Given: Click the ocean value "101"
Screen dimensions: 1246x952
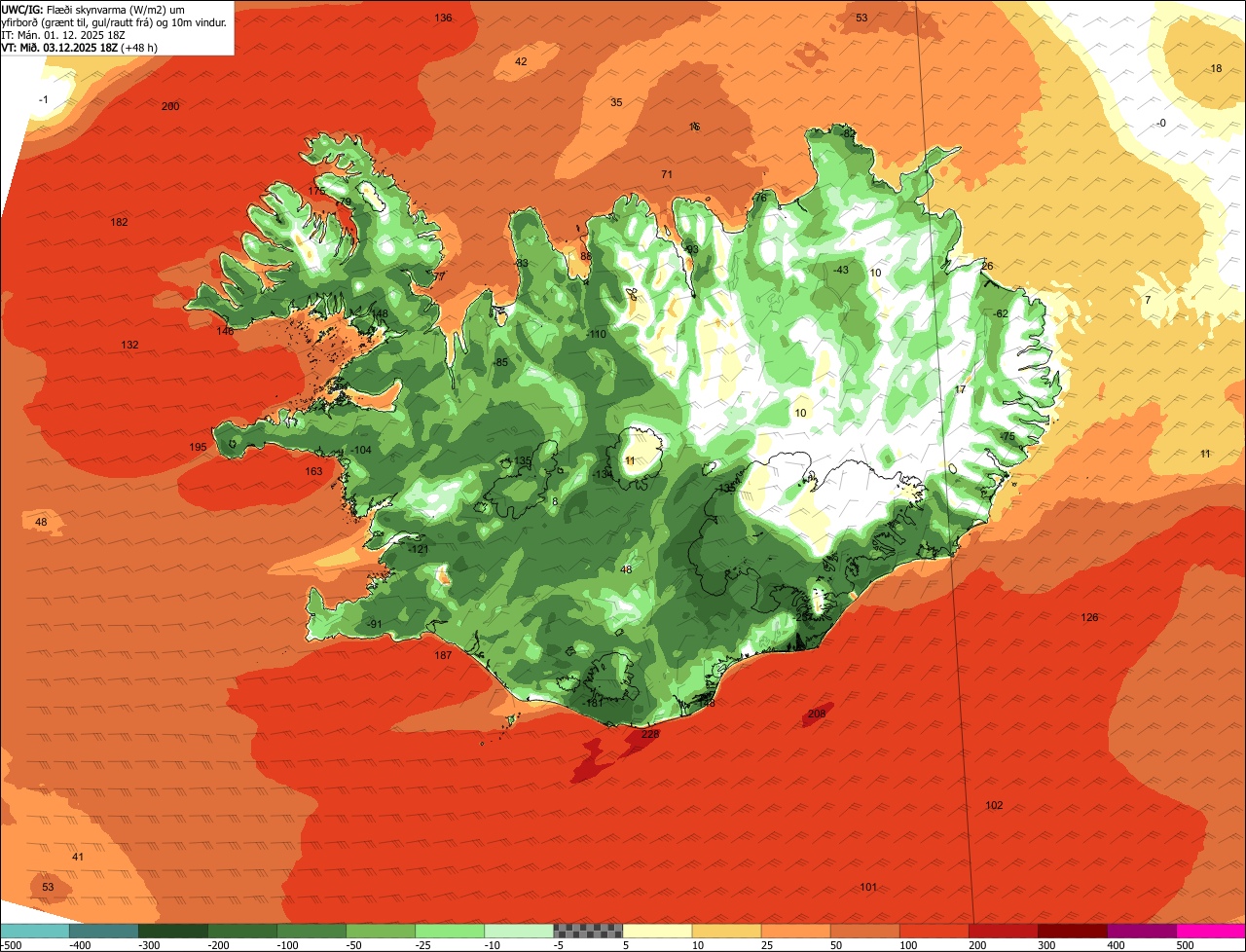Looking at the screenshot, I should pyautogui.click(x=868, y=887).
